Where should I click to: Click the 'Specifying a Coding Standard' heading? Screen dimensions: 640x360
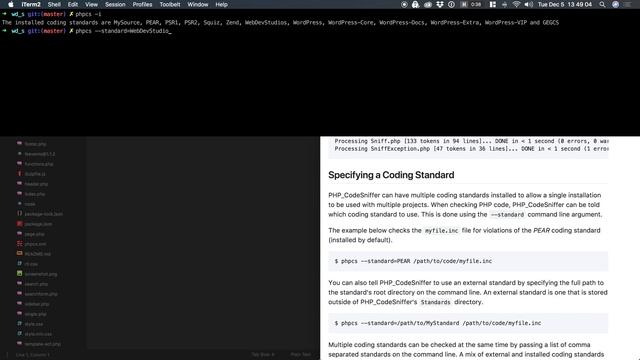391,175
